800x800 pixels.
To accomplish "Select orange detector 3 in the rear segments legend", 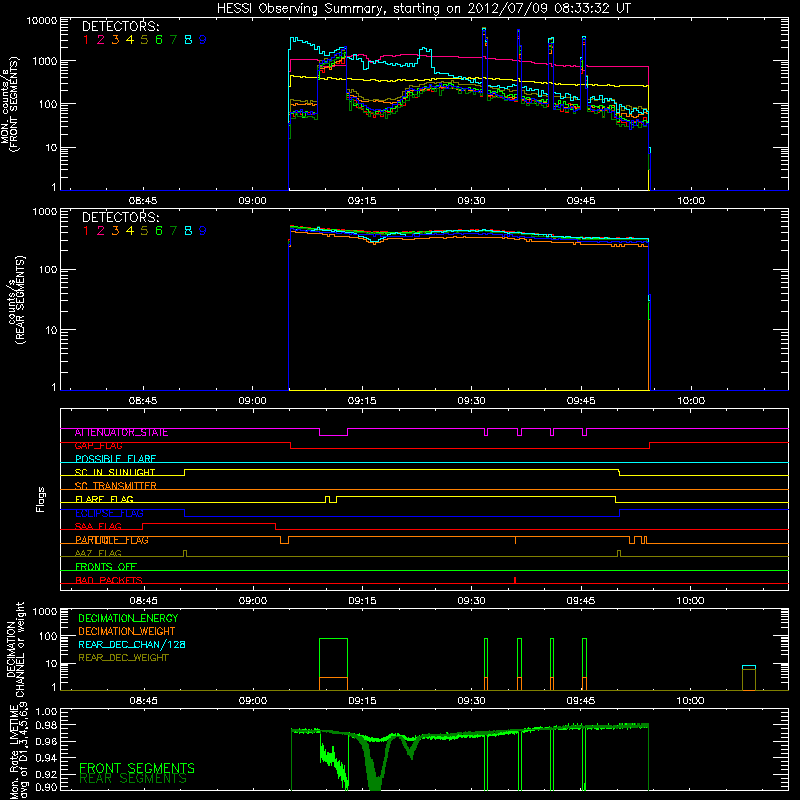I will coord(115,231).
